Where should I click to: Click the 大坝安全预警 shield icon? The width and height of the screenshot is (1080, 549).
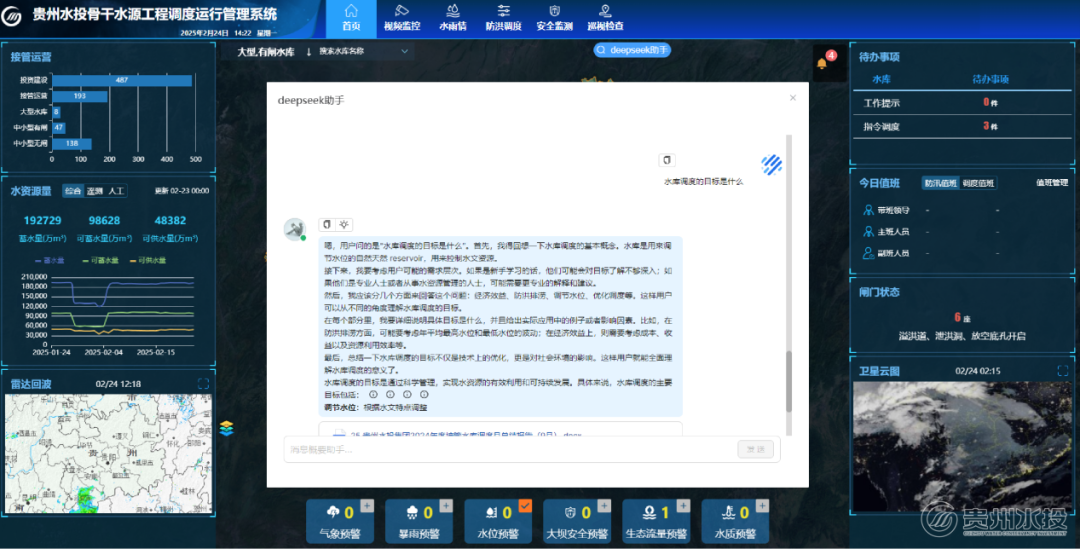tap(570, 512)
